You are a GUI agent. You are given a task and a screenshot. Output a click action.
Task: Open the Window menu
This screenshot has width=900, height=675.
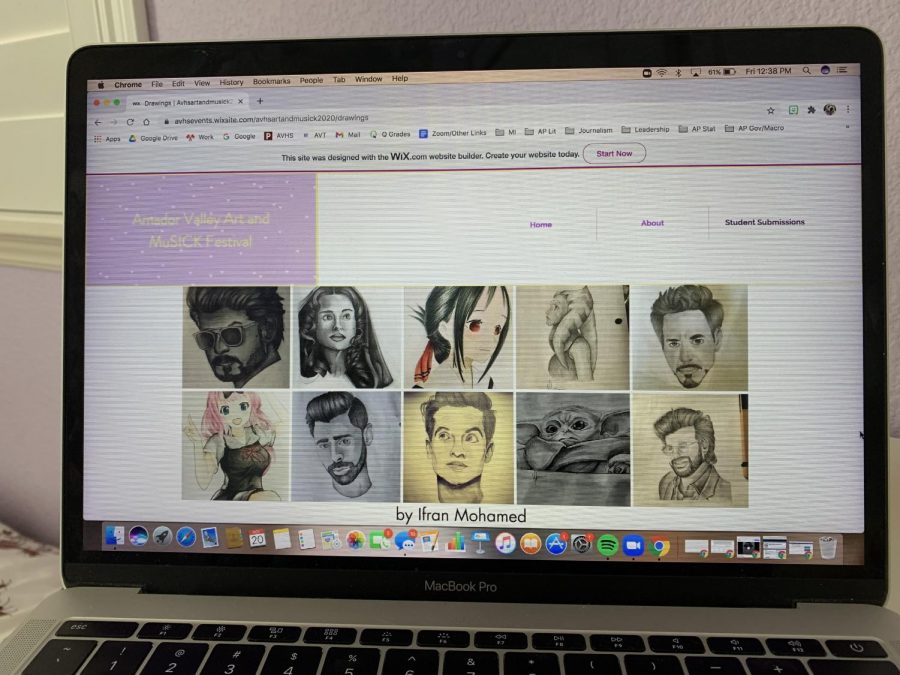(368, 79)
